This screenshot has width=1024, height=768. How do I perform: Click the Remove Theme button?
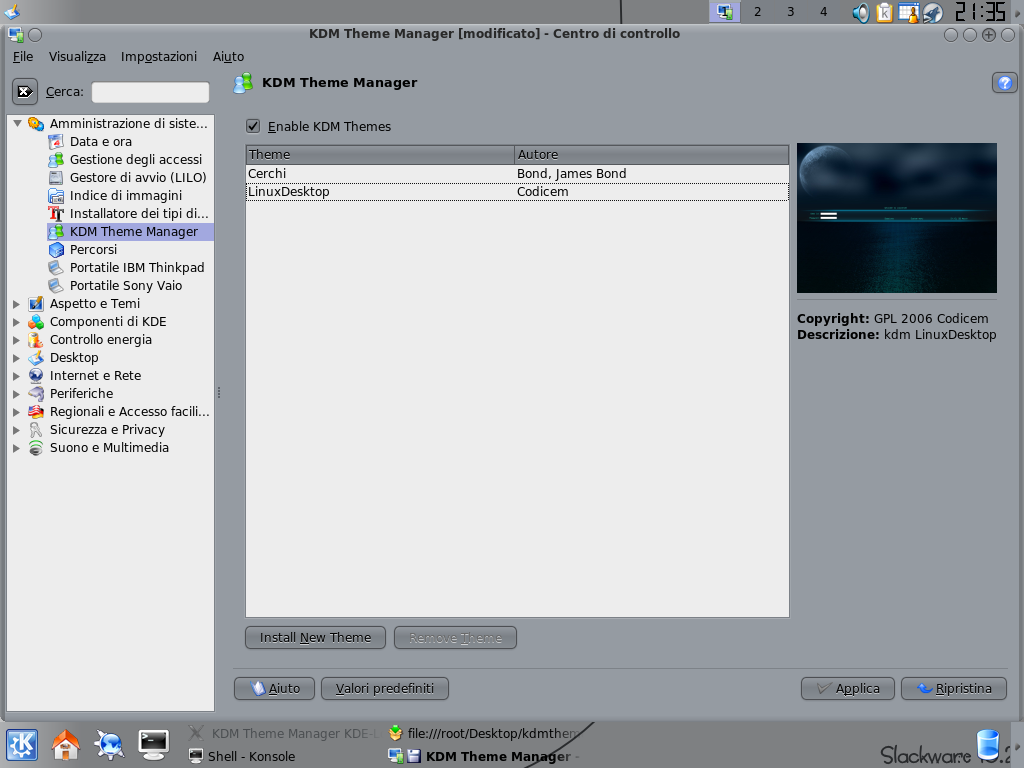[x=455, y=637]
